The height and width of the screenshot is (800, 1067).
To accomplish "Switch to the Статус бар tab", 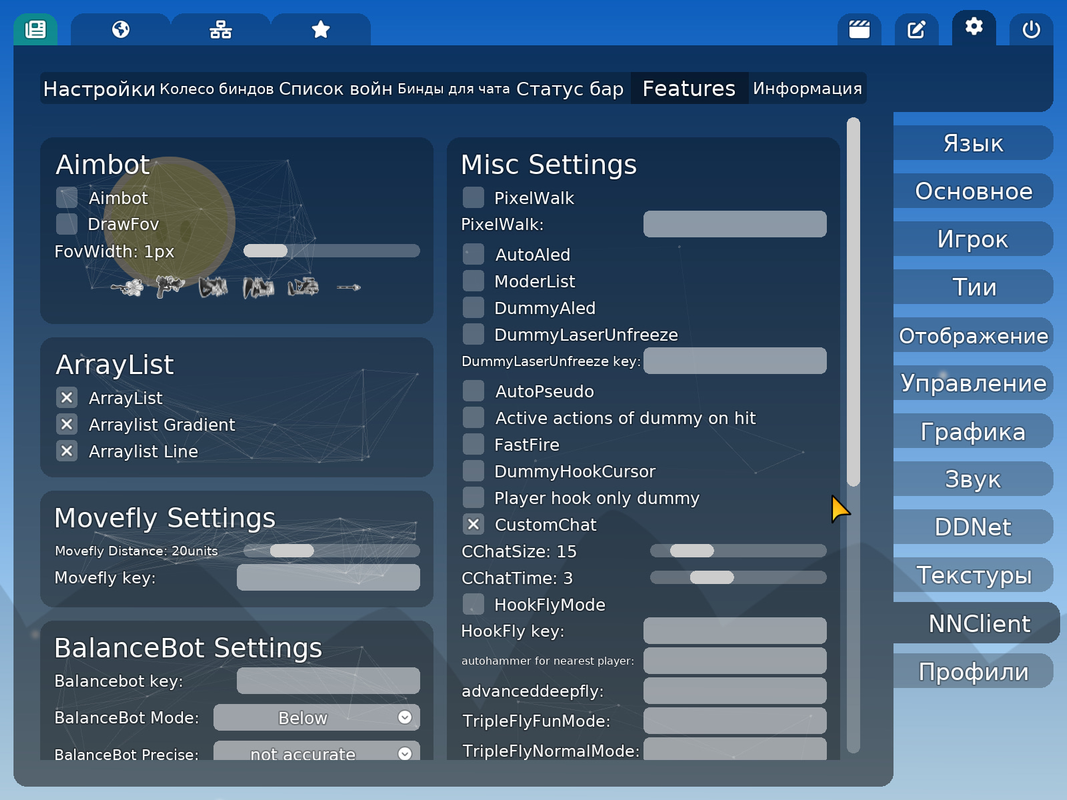I will tap(570, 88).
